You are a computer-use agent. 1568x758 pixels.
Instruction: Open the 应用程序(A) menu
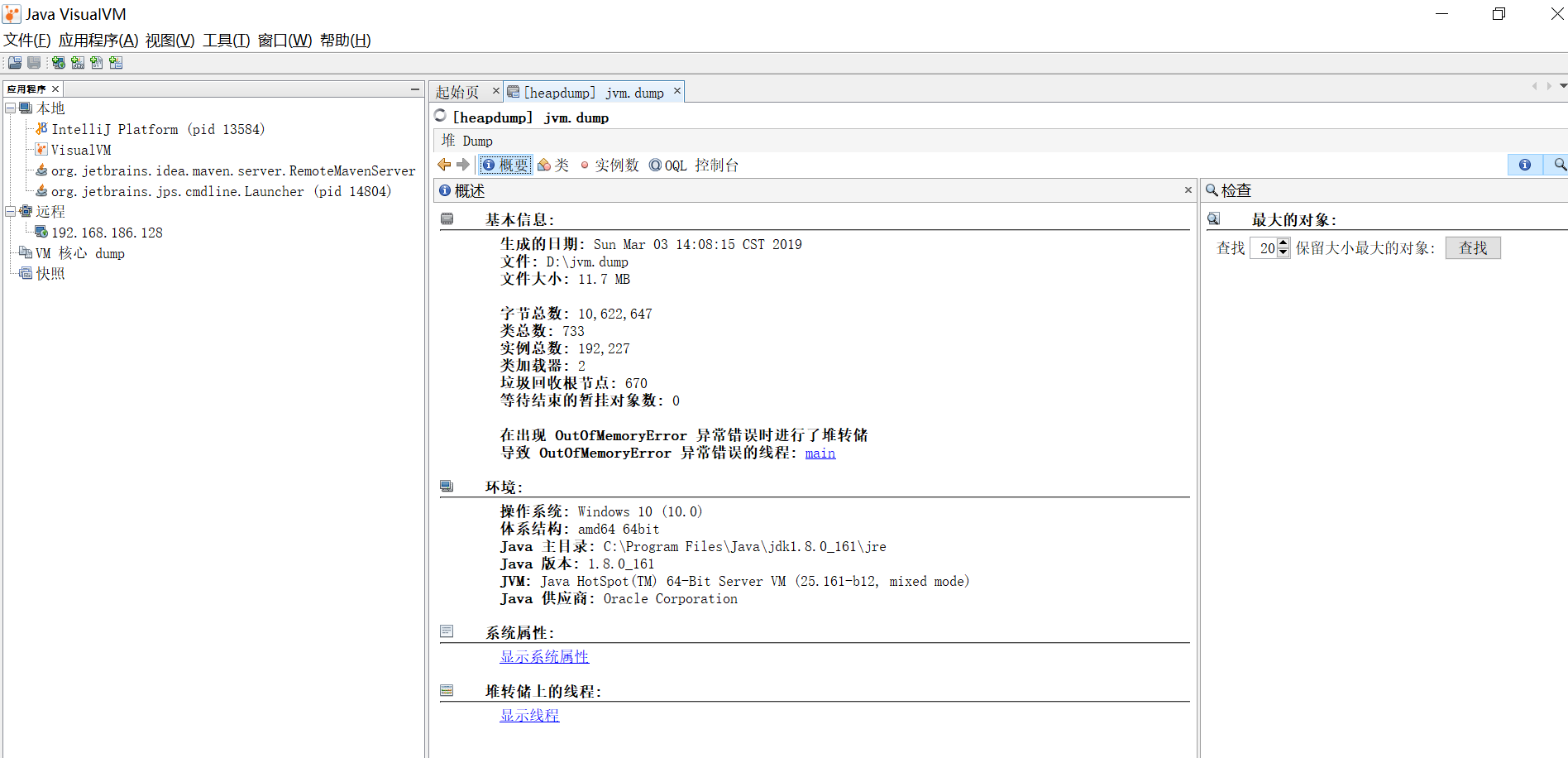point(98,41)
